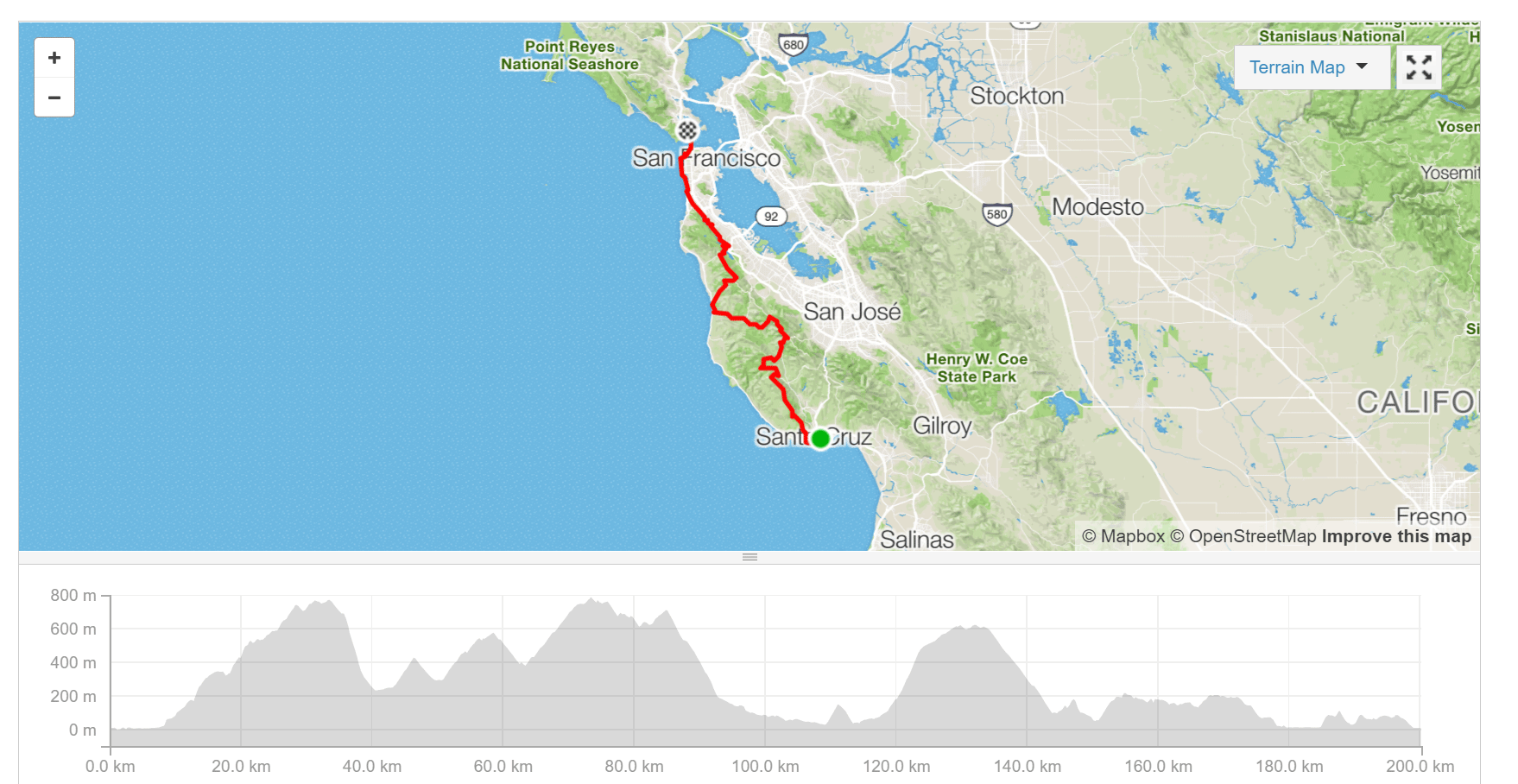
Task: Enter fullscreen map view
Action: [1419, 67]
